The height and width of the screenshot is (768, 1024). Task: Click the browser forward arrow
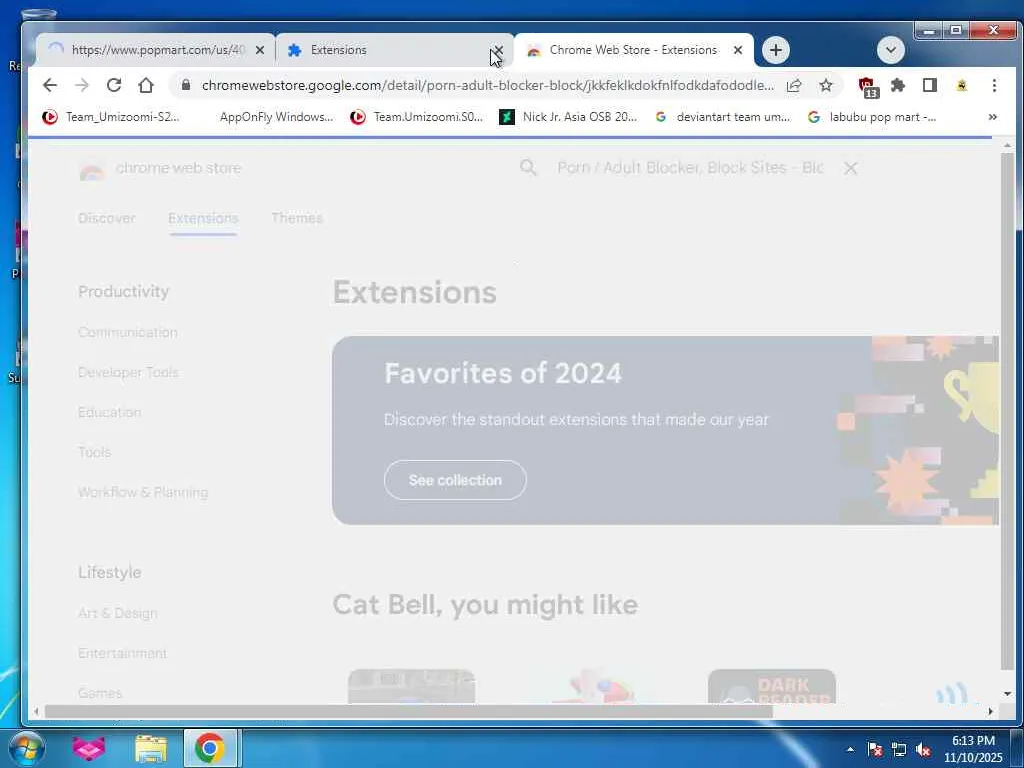click(82, 85)
